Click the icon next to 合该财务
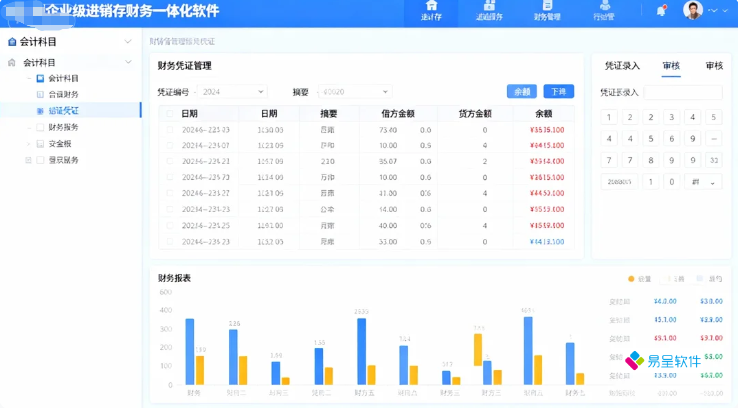738x408 pixels. coord(40,95)
